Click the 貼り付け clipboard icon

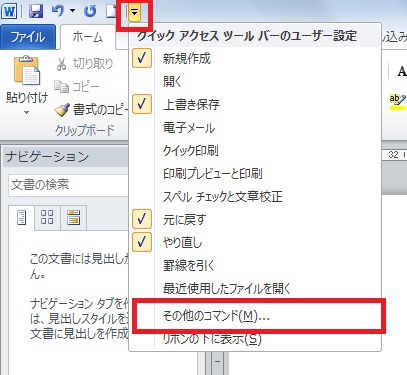27,71
